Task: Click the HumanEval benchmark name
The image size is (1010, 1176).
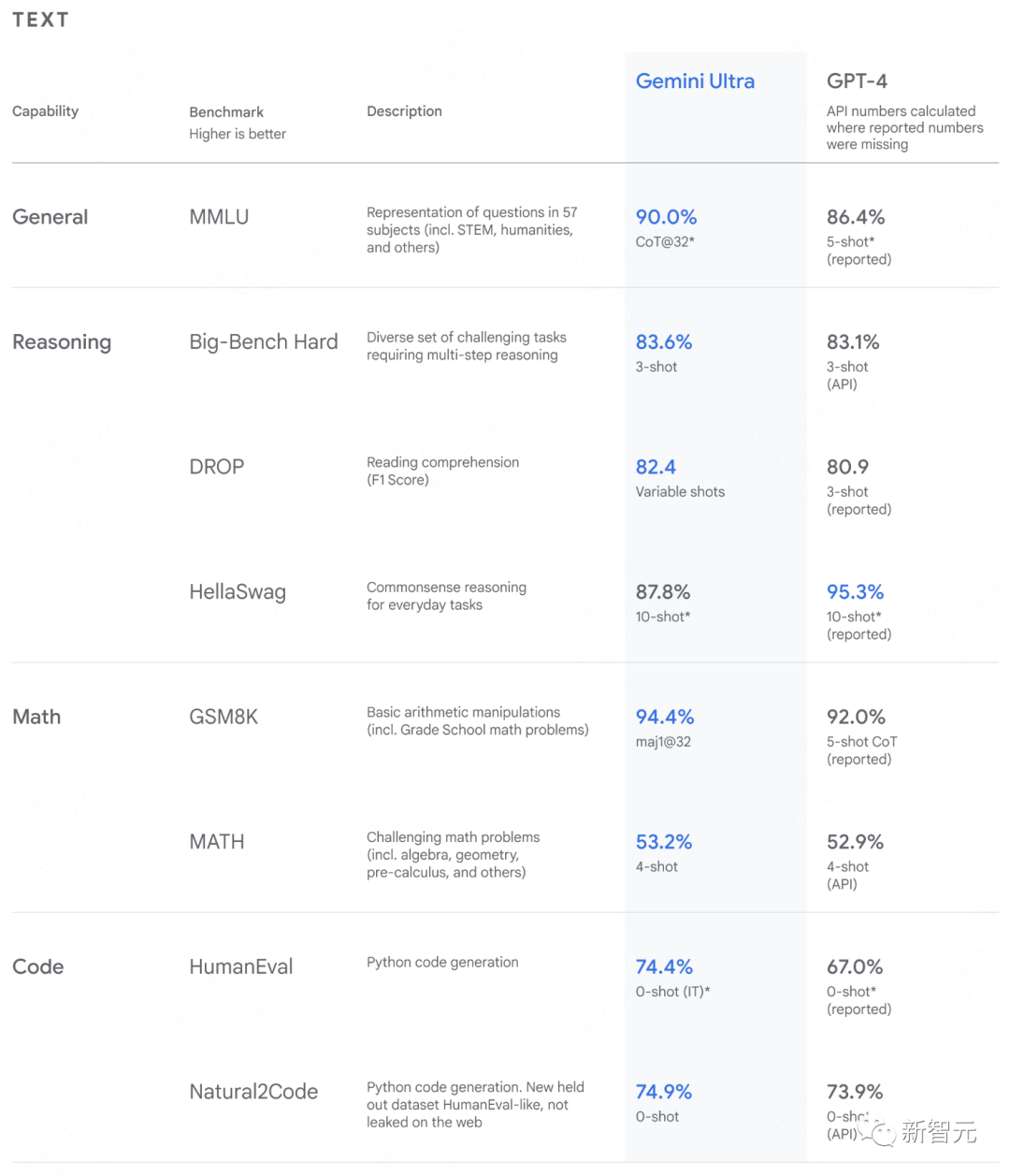Action: pos(241,967)
